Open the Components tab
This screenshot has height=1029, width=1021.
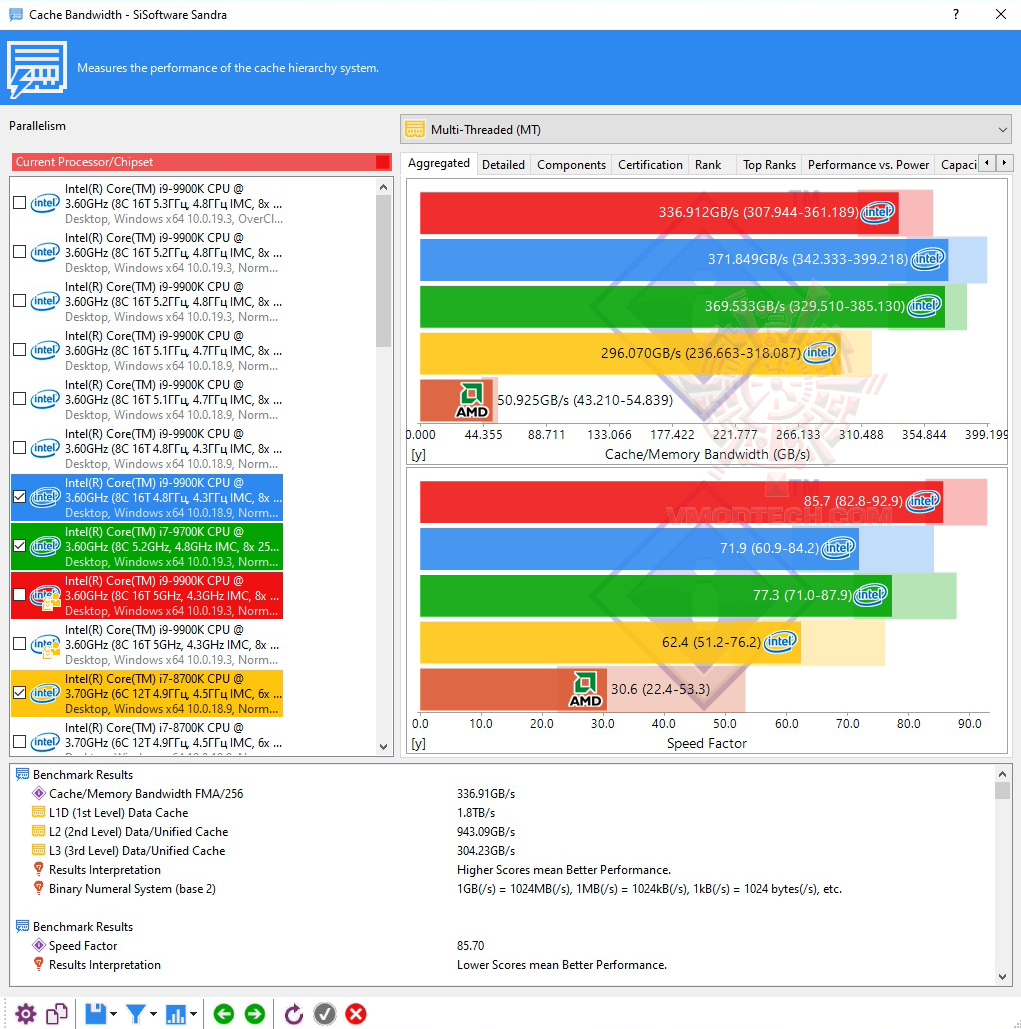[x=571, y=165]
